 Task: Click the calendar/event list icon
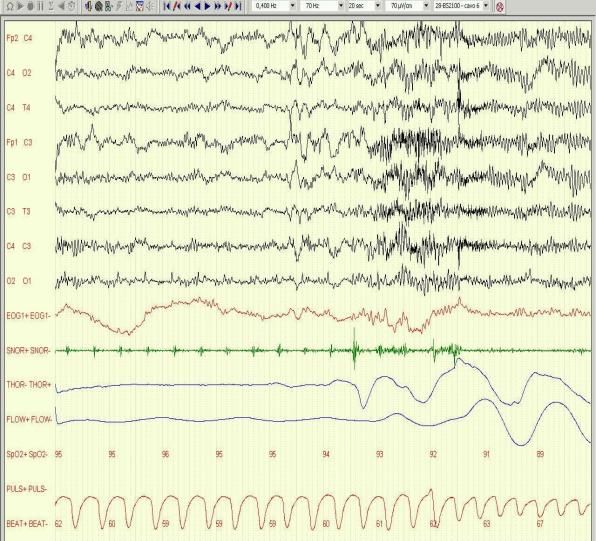click(139, 6)
